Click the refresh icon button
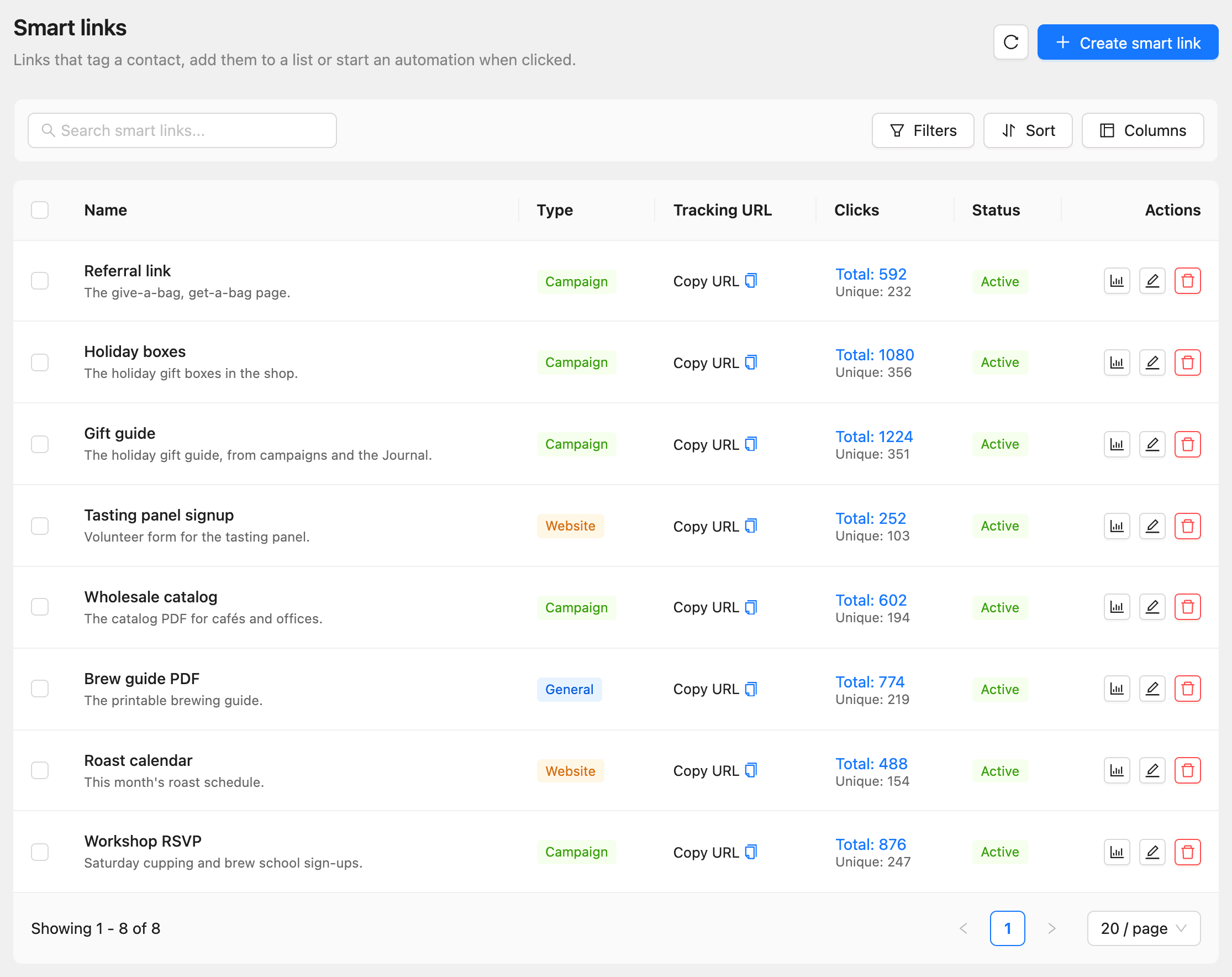This screenshot has width=1232, height=977. click(1010, 43)
